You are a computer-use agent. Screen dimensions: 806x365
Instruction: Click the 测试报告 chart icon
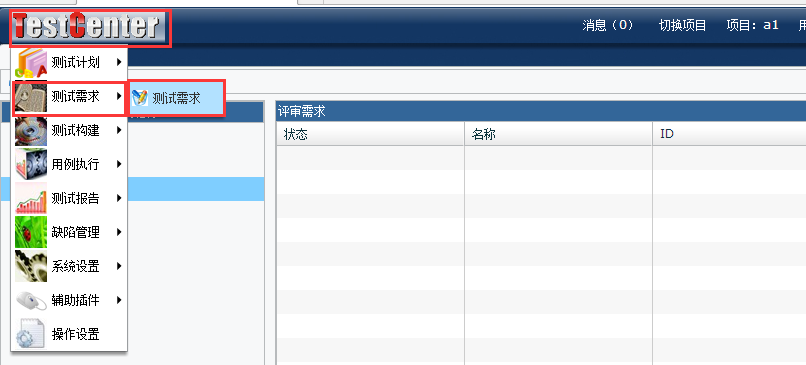pyautogui.click(x=31, y=198)
